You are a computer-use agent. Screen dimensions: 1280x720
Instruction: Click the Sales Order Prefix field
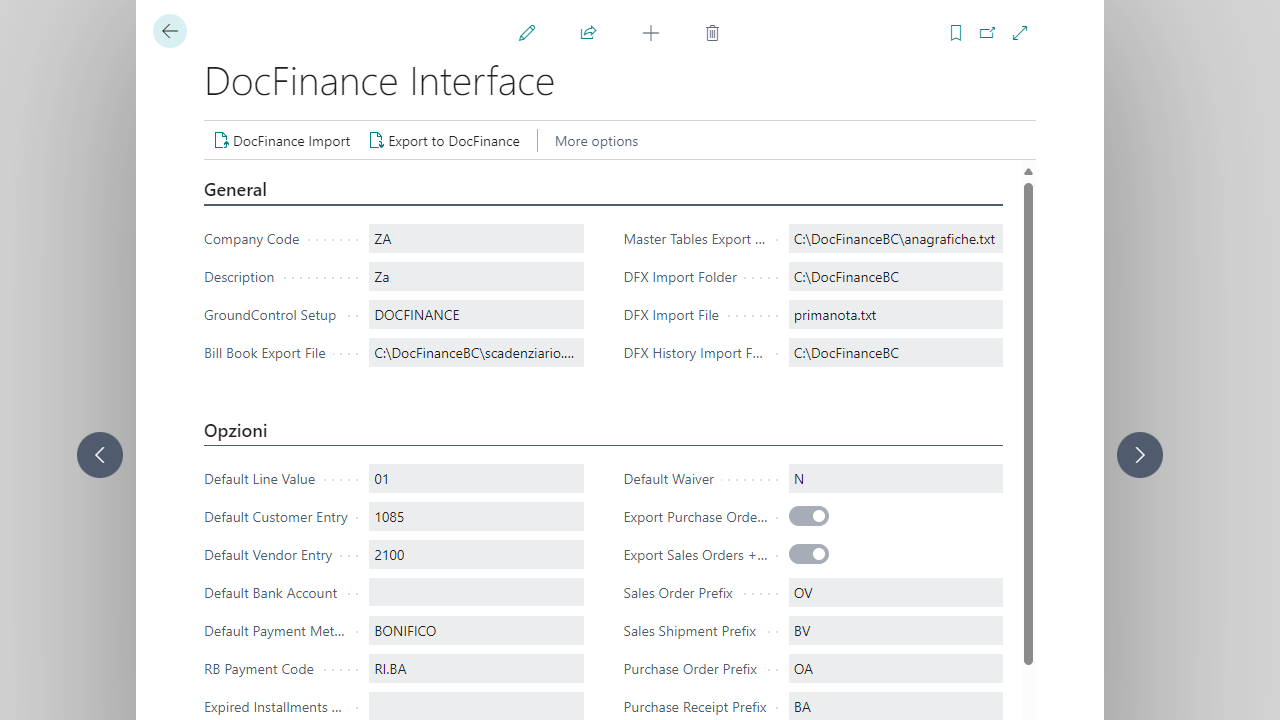point(896,593)
